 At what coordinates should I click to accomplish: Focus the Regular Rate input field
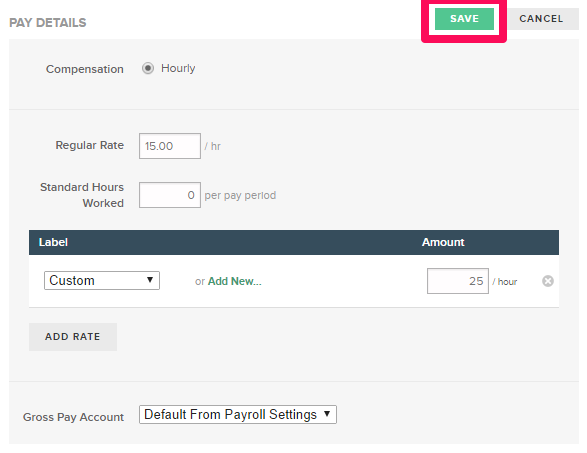[170, 146]
